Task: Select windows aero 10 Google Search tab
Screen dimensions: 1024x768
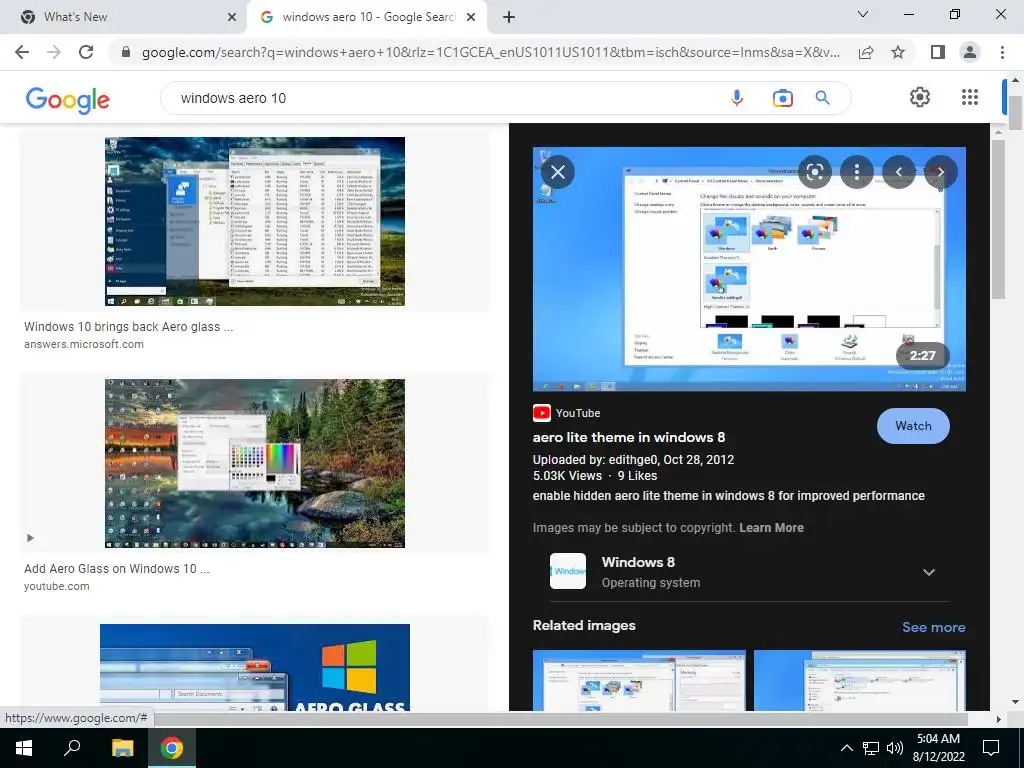Action: [368, 17]
